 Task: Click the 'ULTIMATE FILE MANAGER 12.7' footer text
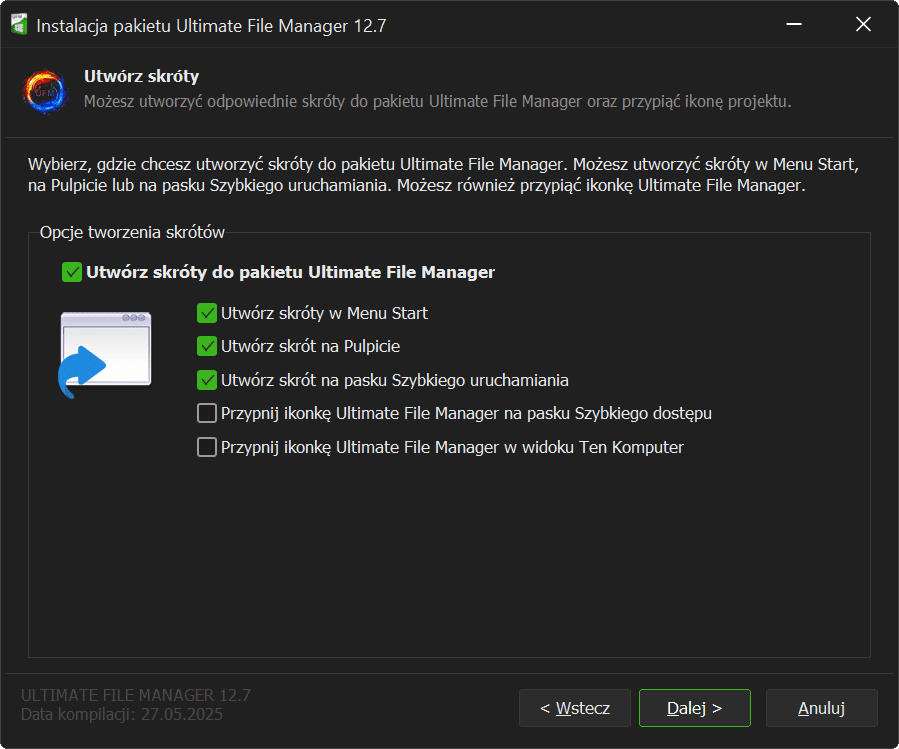136,695
